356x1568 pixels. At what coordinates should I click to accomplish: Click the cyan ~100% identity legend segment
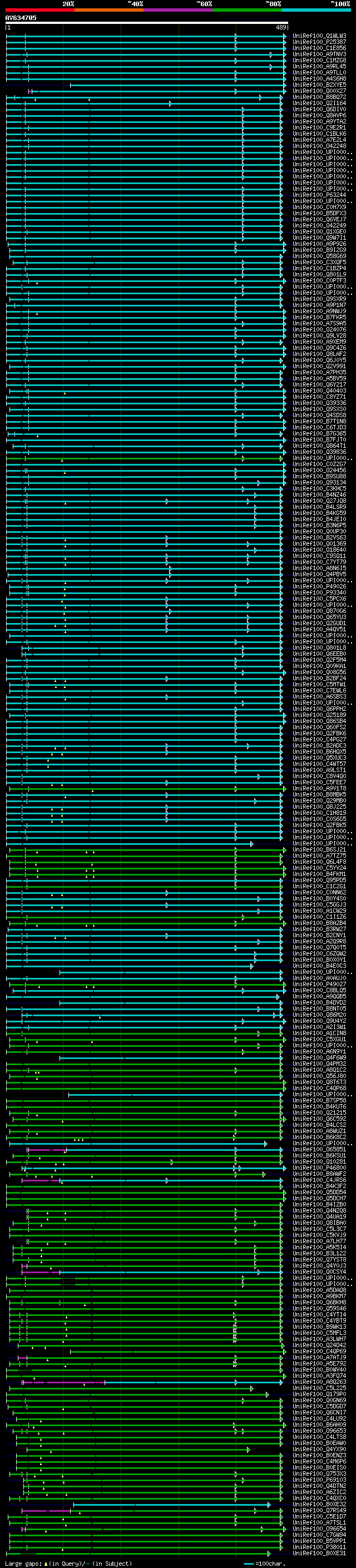316,11
